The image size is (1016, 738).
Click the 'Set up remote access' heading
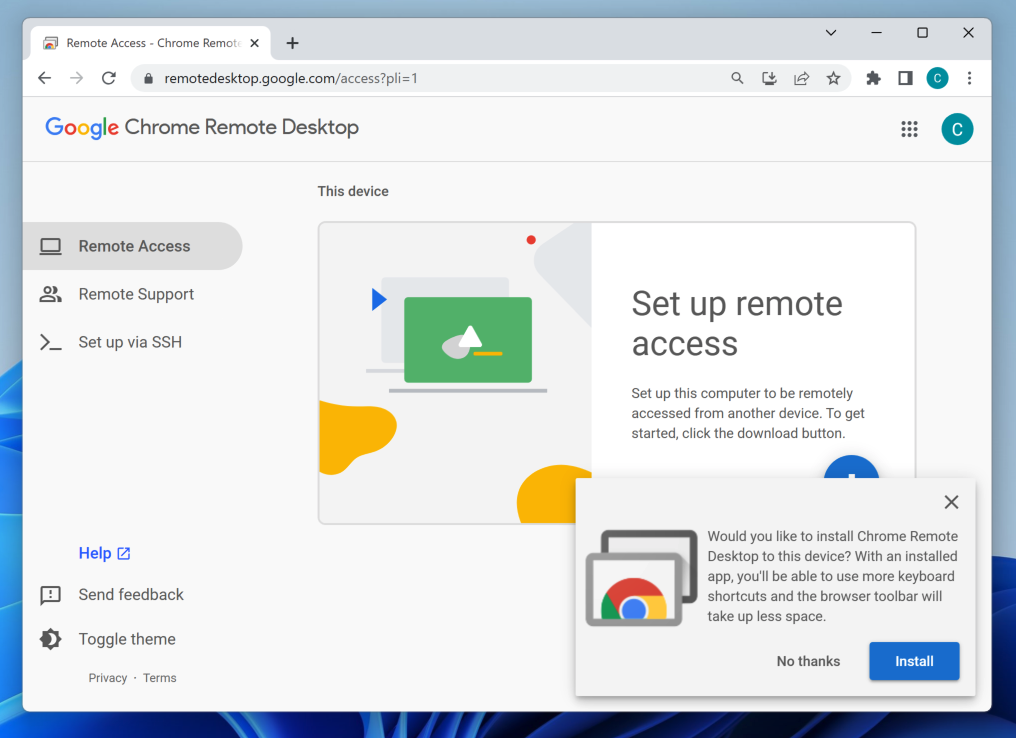737,323
